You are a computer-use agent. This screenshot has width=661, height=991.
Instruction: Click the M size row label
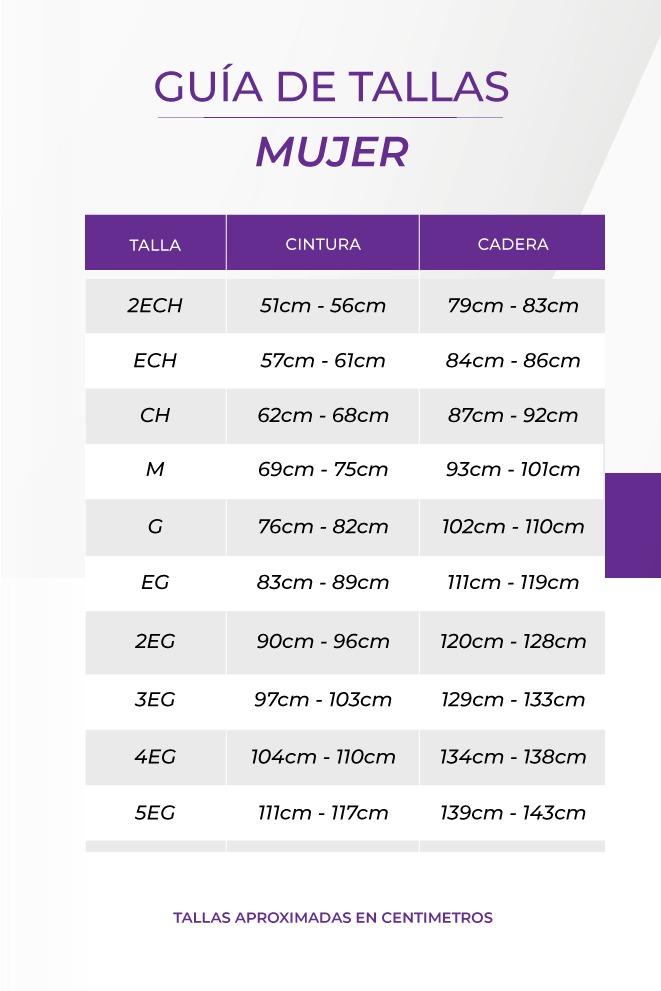(x=155, y=469)
